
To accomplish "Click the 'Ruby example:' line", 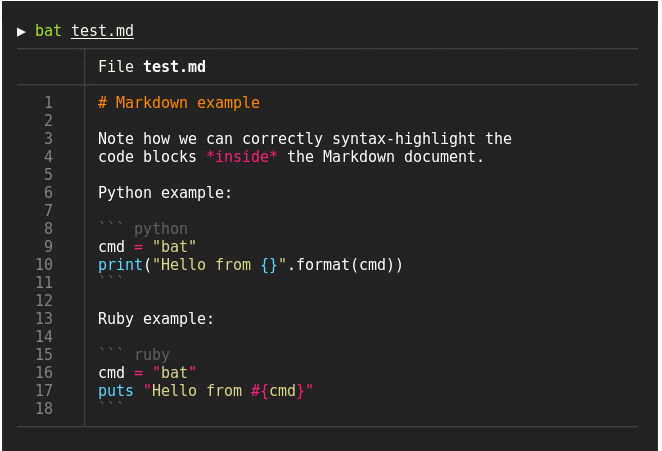I will 156,319.
